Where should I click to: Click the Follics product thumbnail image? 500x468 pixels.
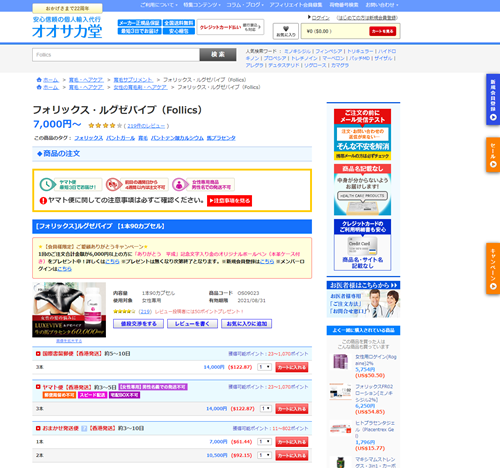(69, 310)
